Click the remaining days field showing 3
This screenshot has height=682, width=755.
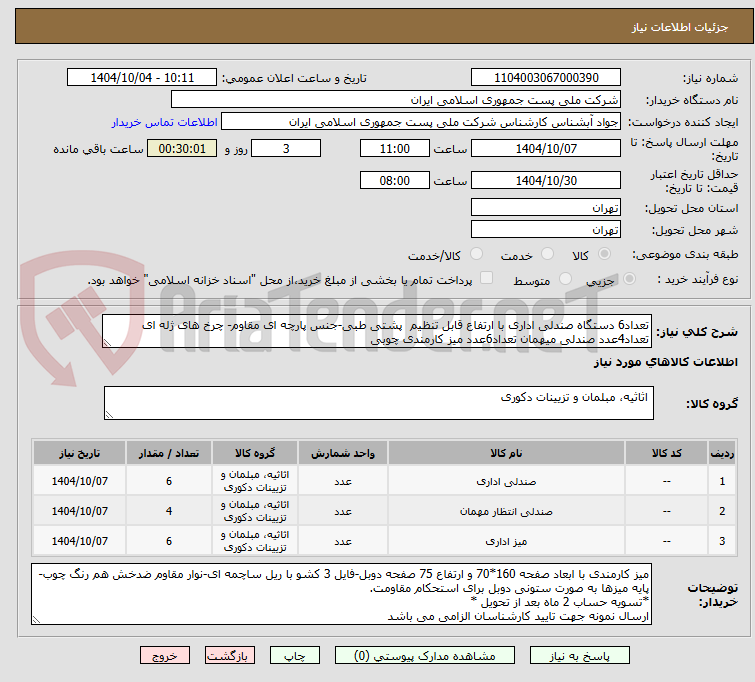coord(286,148)
